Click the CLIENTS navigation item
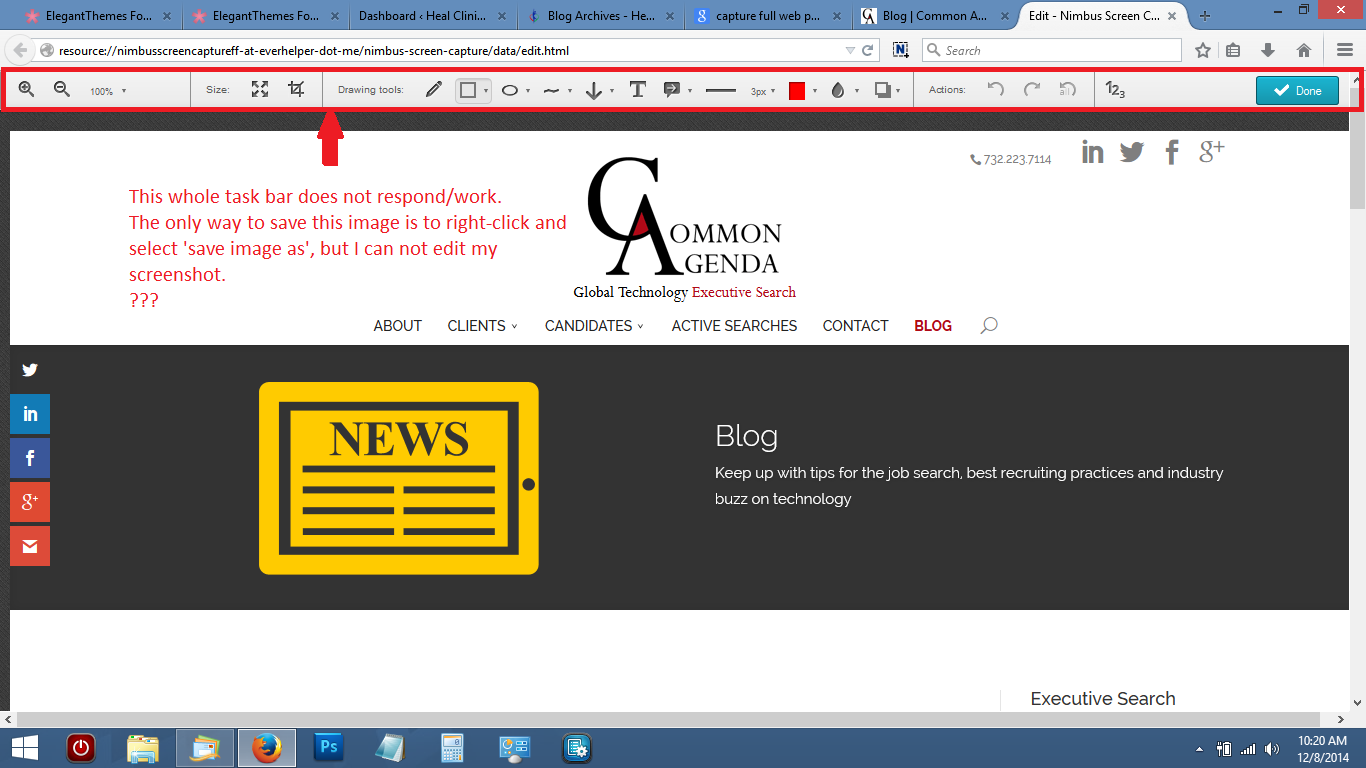The height and width of the screenshot is (768, 1366). [482, 326]
